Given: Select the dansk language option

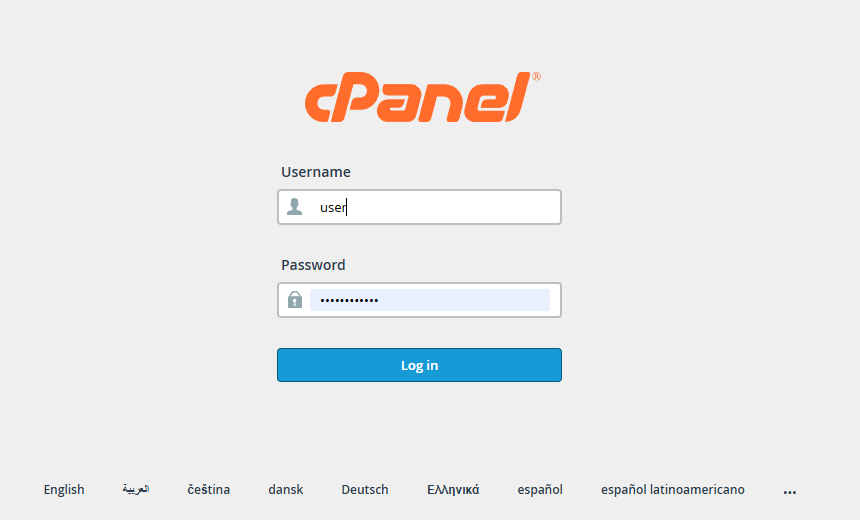Looking at the screenshot, I should pos(285,490).
